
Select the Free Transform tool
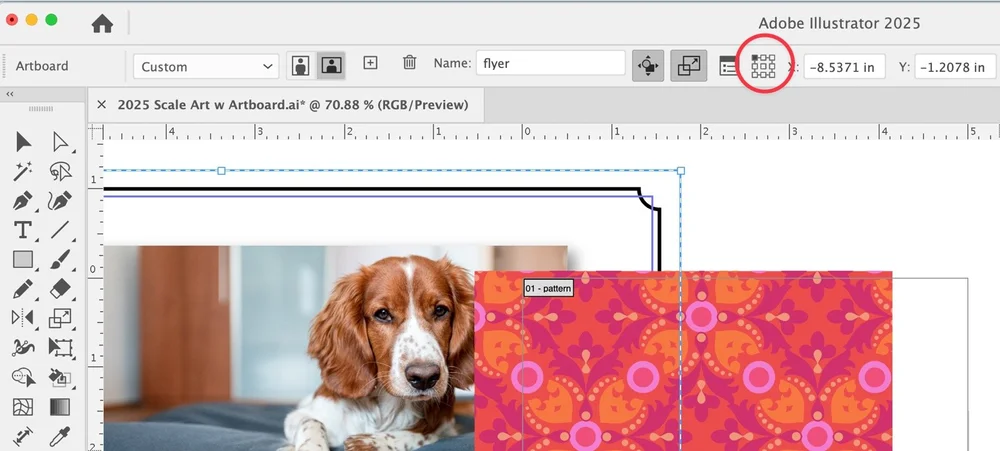pyautogui.click(x=60, y=347)
